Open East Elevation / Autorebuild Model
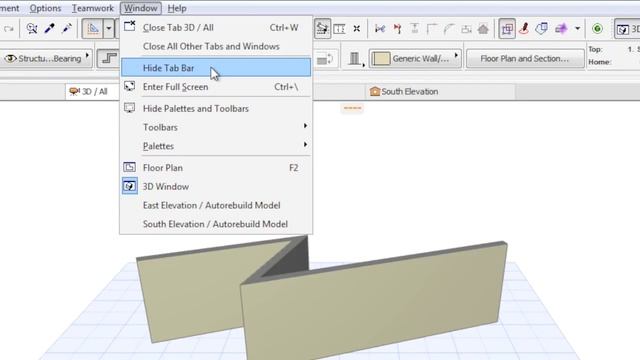The height and width of the screenshot is (360, 640). pos(216,205)
